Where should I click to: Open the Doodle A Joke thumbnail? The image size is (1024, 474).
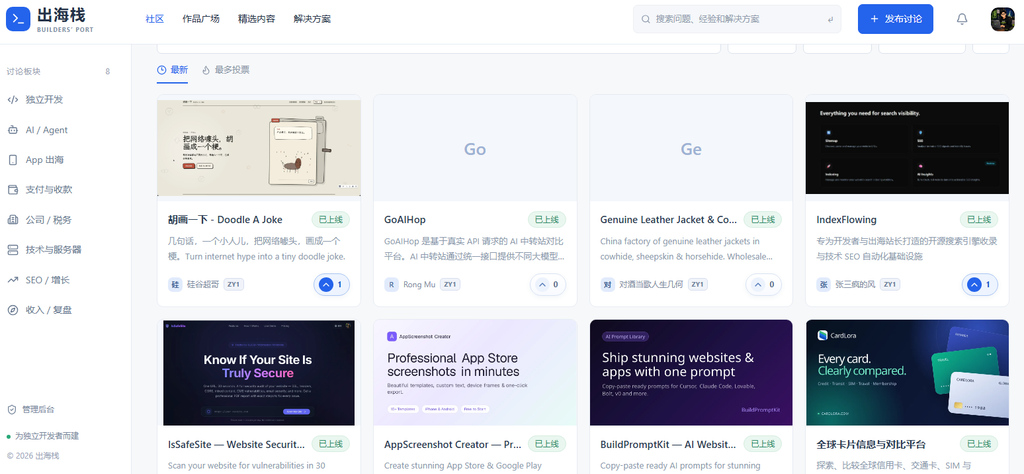(x=259, y=148)
